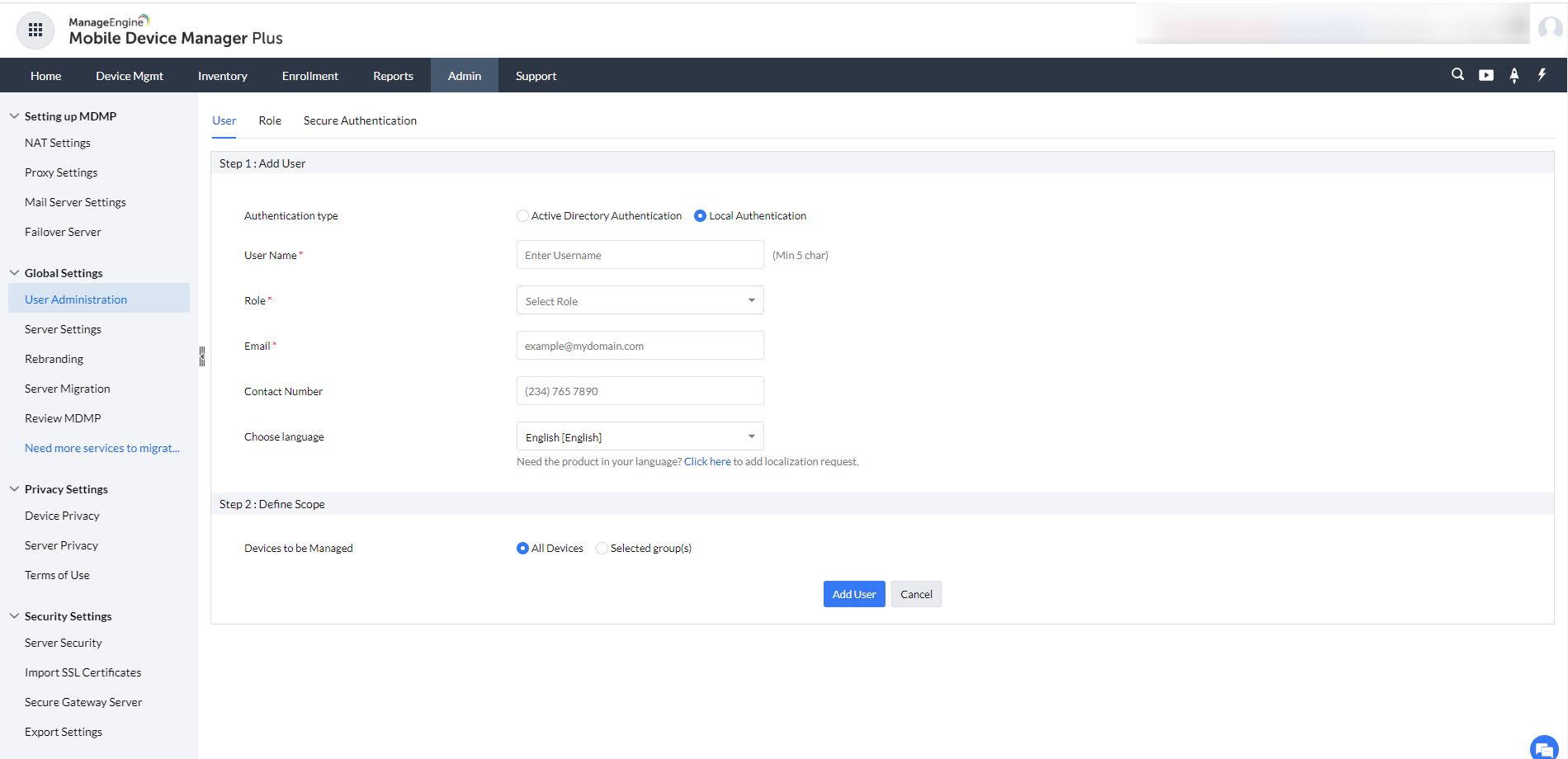Select Local Authentication option
1568x759 pixels.
(700, 215)
